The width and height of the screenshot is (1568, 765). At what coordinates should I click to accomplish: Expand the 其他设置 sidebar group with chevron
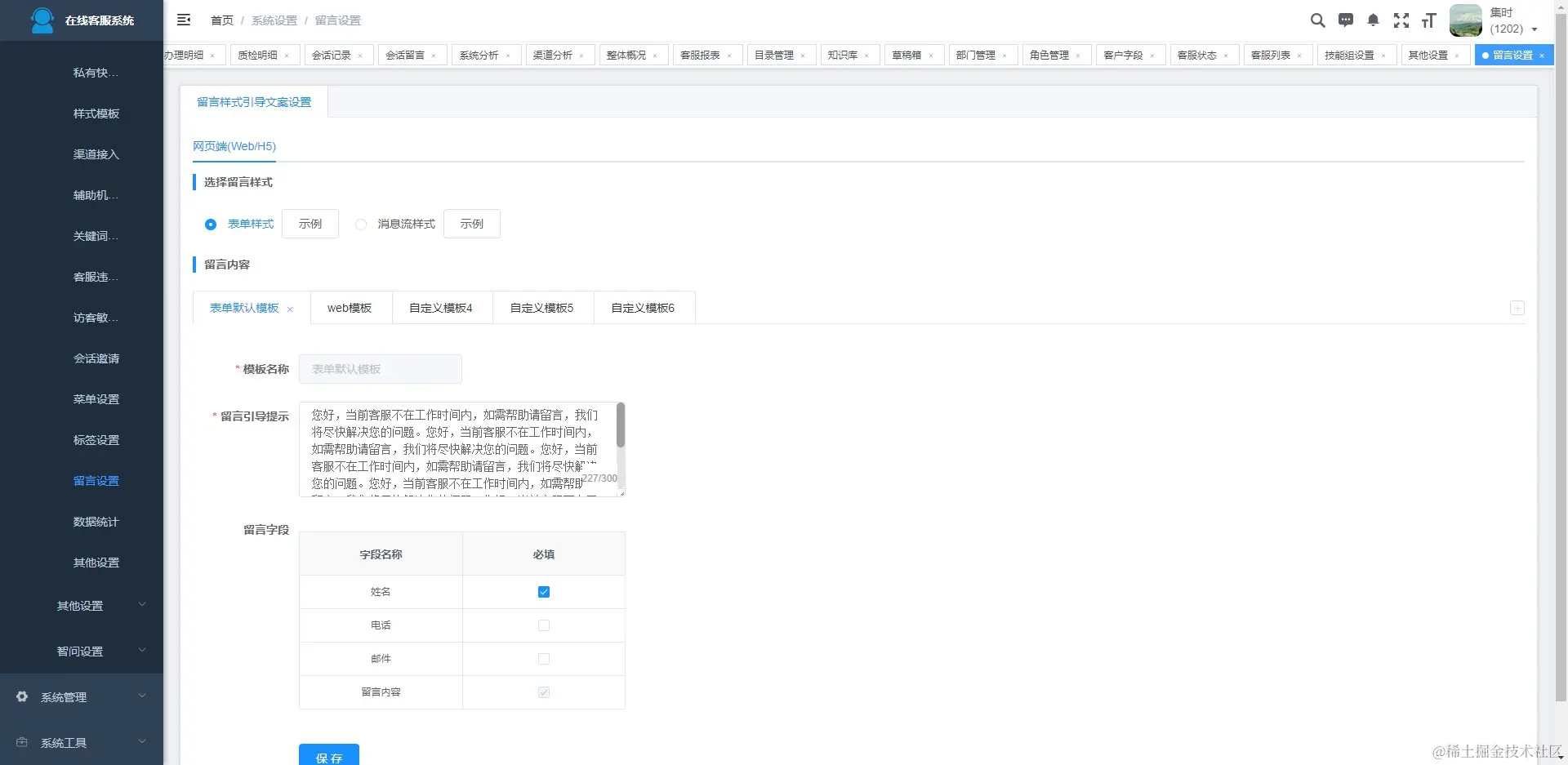(x=142, y=605)
